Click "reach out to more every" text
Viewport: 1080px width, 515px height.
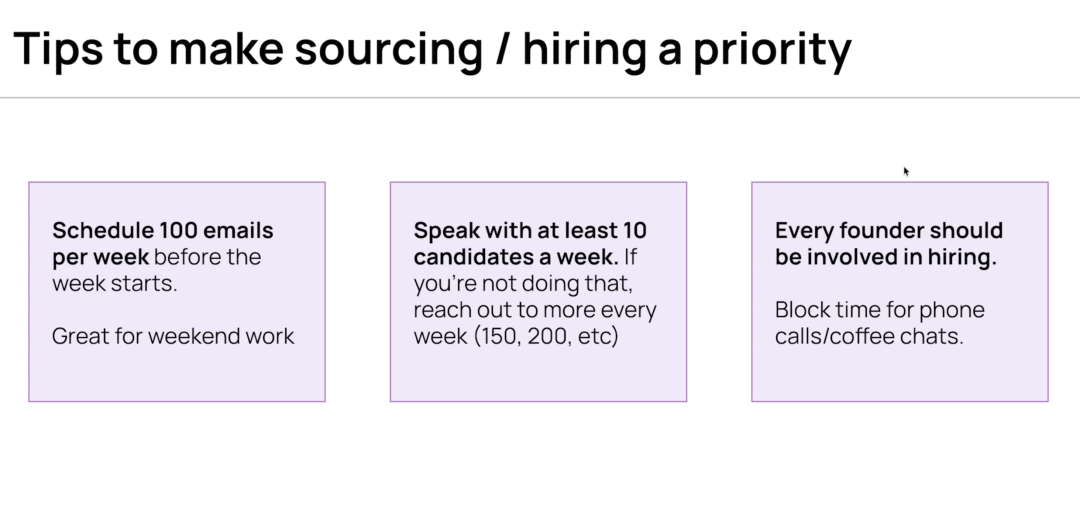click(535, 310)
